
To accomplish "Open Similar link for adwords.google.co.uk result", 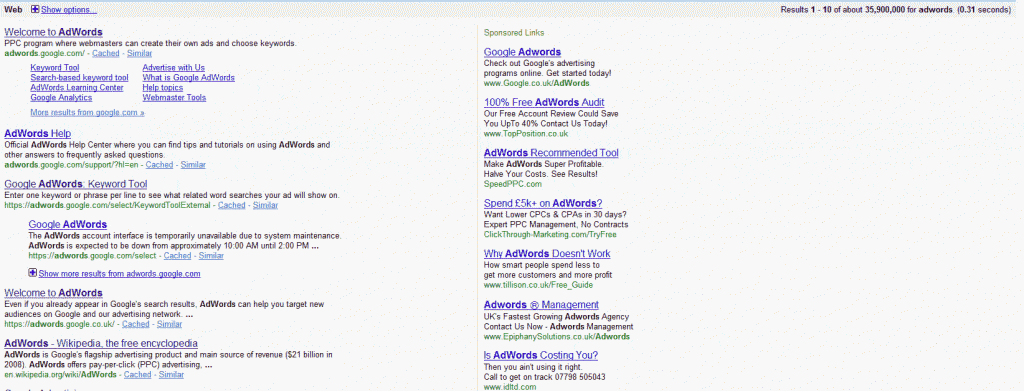I will 170,324.
